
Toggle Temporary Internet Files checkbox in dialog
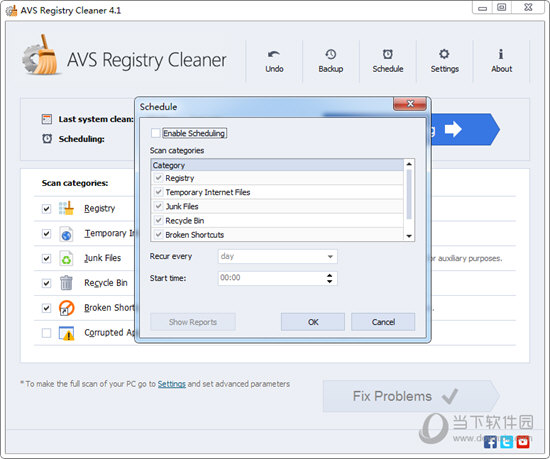pos(159,192)
